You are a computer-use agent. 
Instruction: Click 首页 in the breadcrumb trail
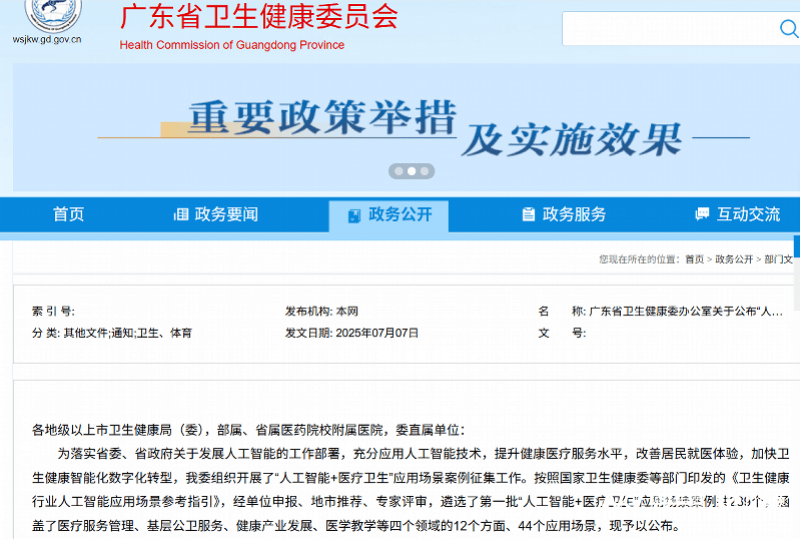[x=694, y=259]
